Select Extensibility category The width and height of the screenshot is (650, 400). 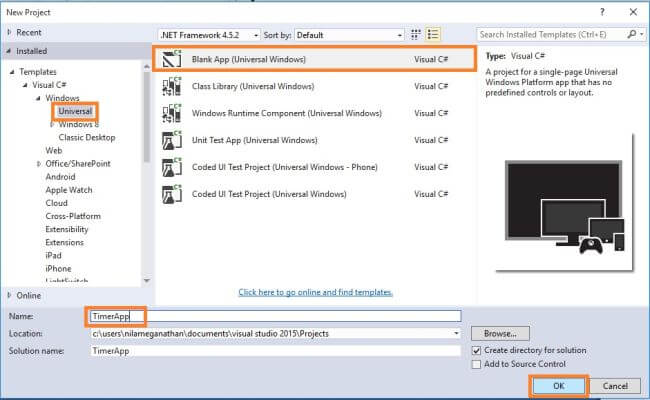pos(67,229)
